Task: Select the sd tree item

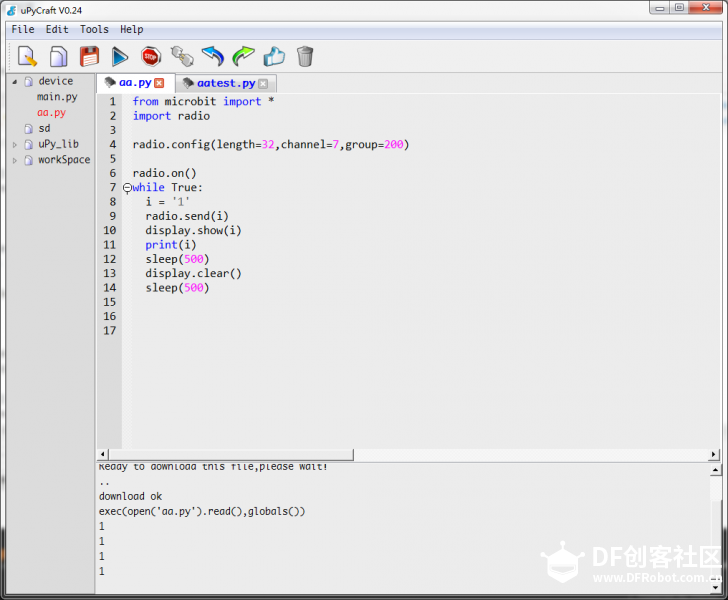Action: click(44, 128)
